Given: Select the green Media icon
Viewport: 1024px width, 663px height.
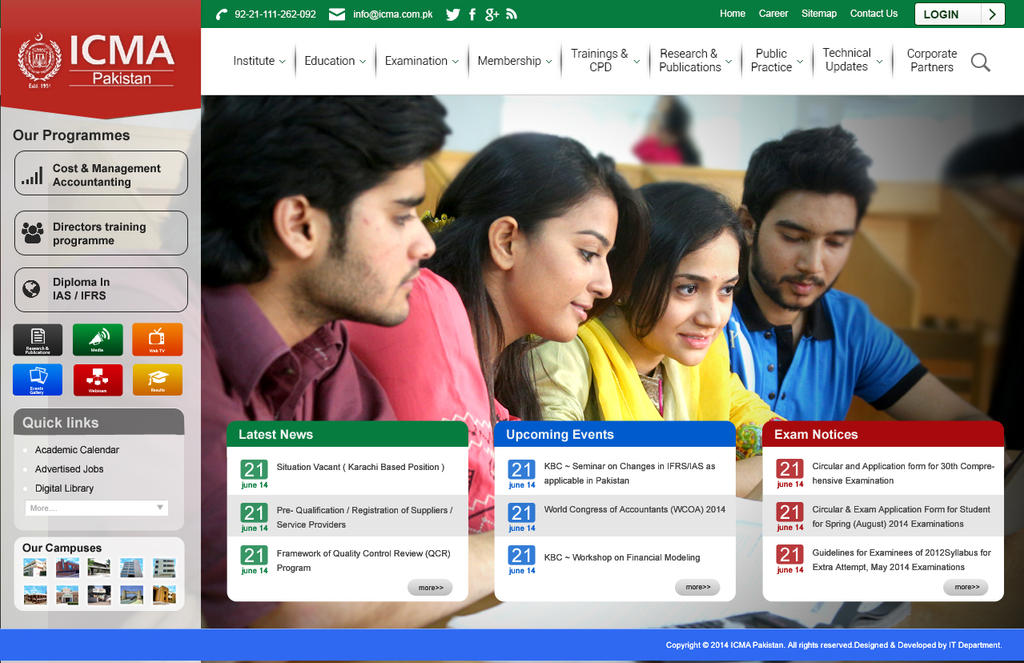Looking at the screenshot, I should pyautogui.click(x=96, y=339).
